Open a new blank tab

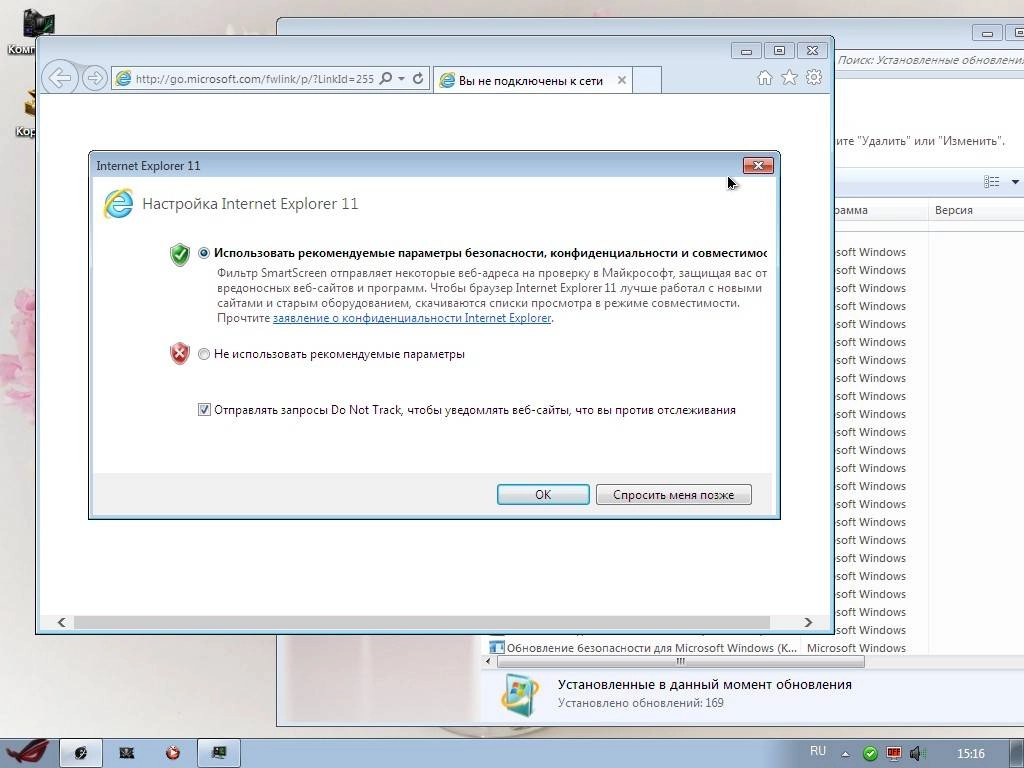pyautogui.click(x=647, y=80)
